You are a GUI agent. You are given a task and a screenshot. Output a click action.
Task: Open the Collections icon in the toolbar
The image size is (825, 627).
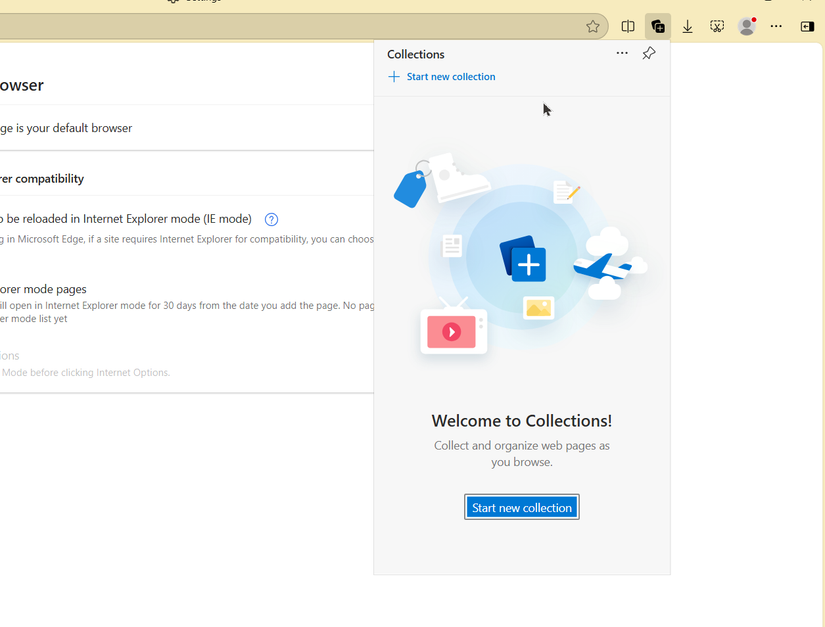657,26
